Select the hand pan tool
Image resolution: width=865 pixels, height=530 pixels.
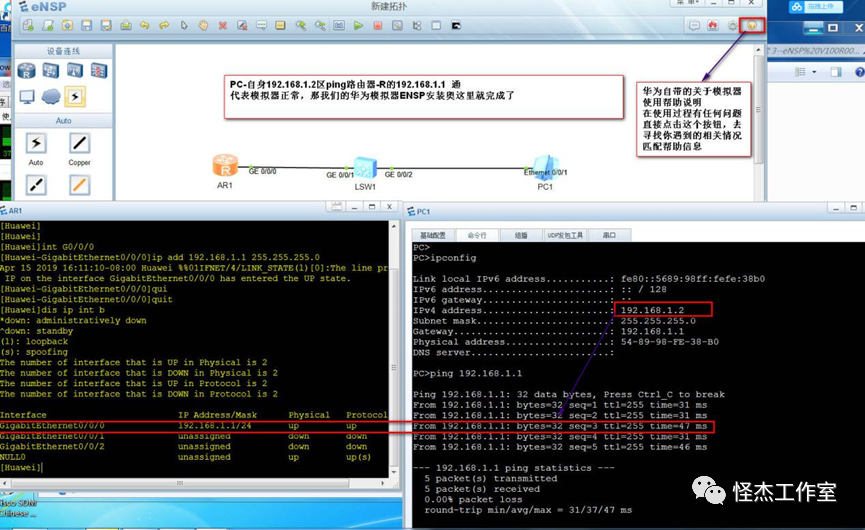(x=203, y=25)
